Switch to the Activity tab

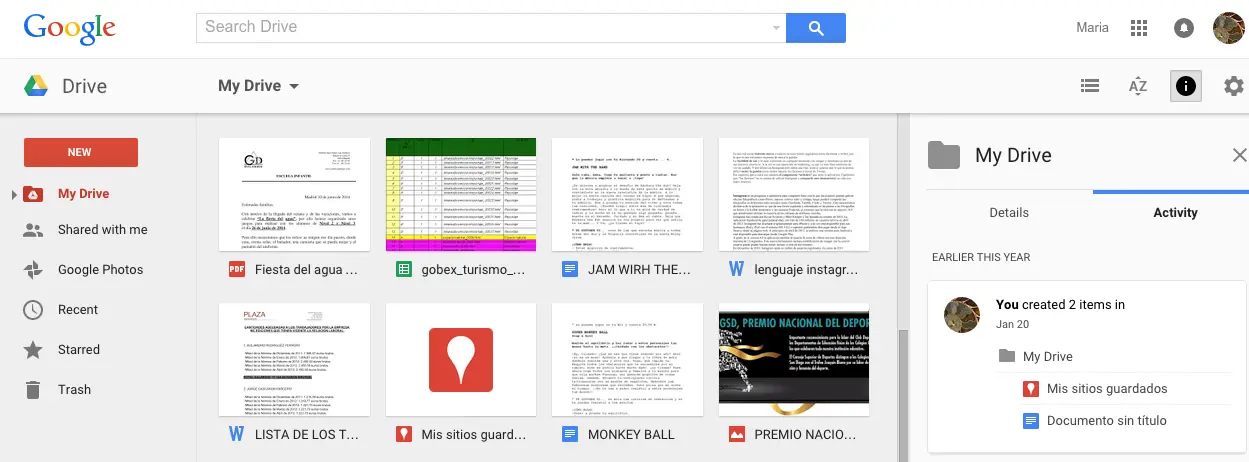tap(1175, 212)
